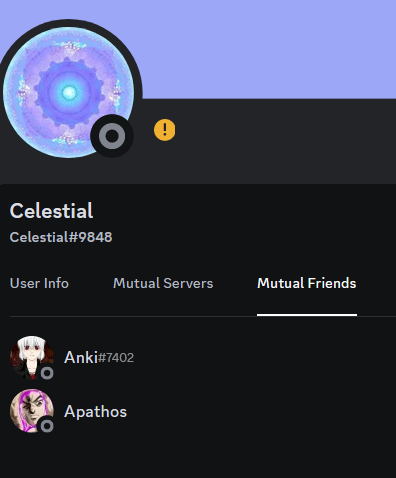Click the offline status ring on Celestial's avatar
Screen dimensions: 396x478
pyautogui.click(x=112, y=136)
